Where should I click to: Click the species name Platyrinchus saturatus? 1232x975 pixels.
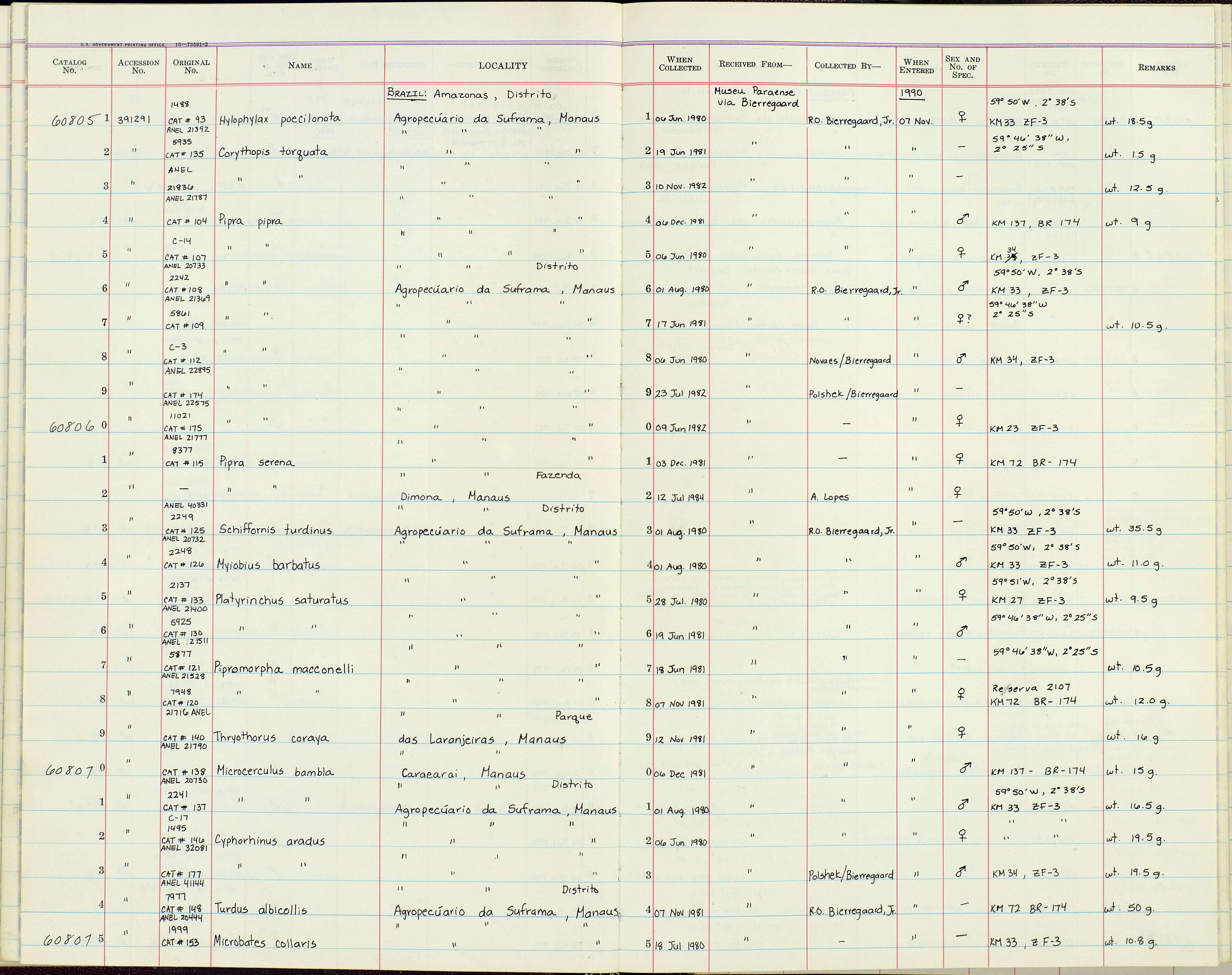[282, 600]
